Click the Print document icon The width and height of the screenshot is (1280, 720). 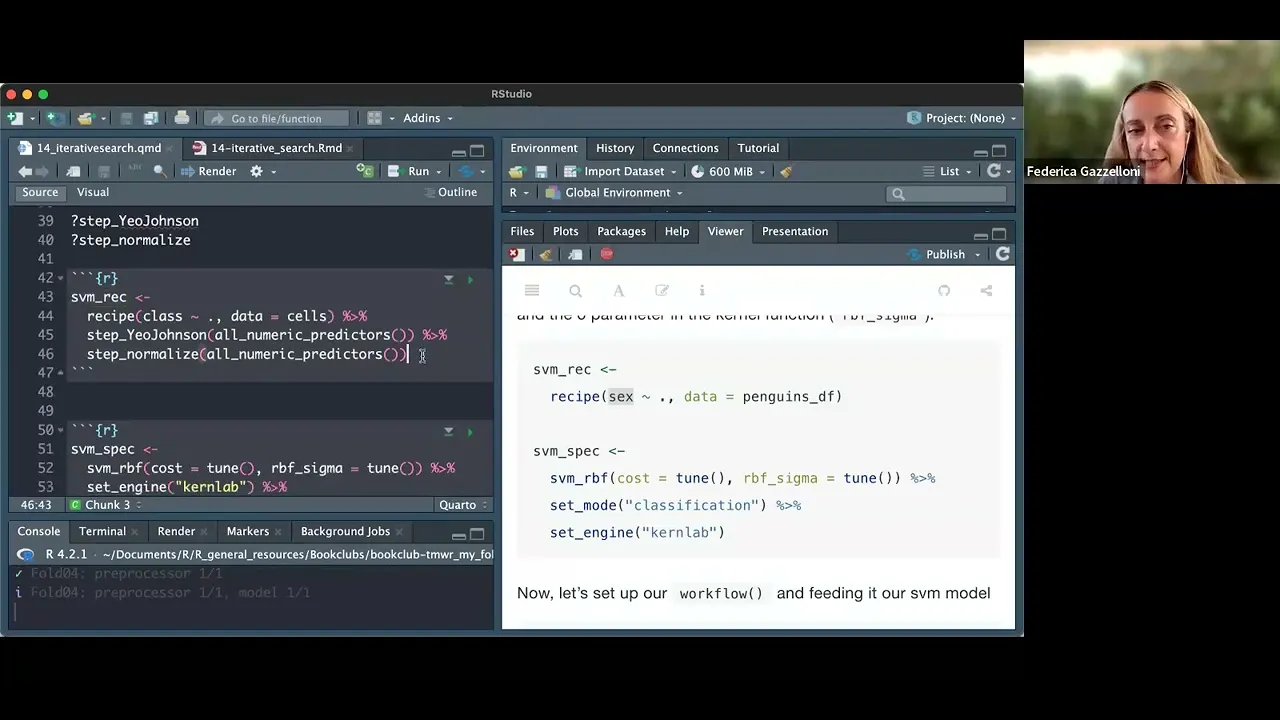[x=181, y=118]
